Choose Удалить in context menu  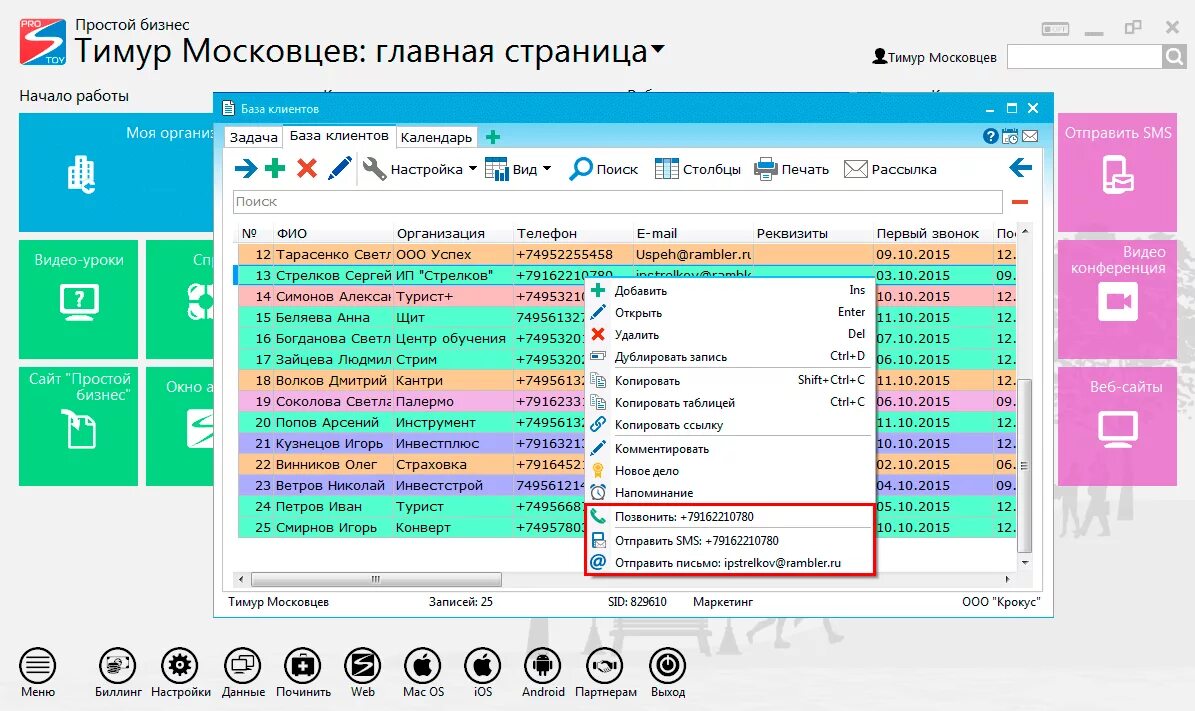point(729,335)
